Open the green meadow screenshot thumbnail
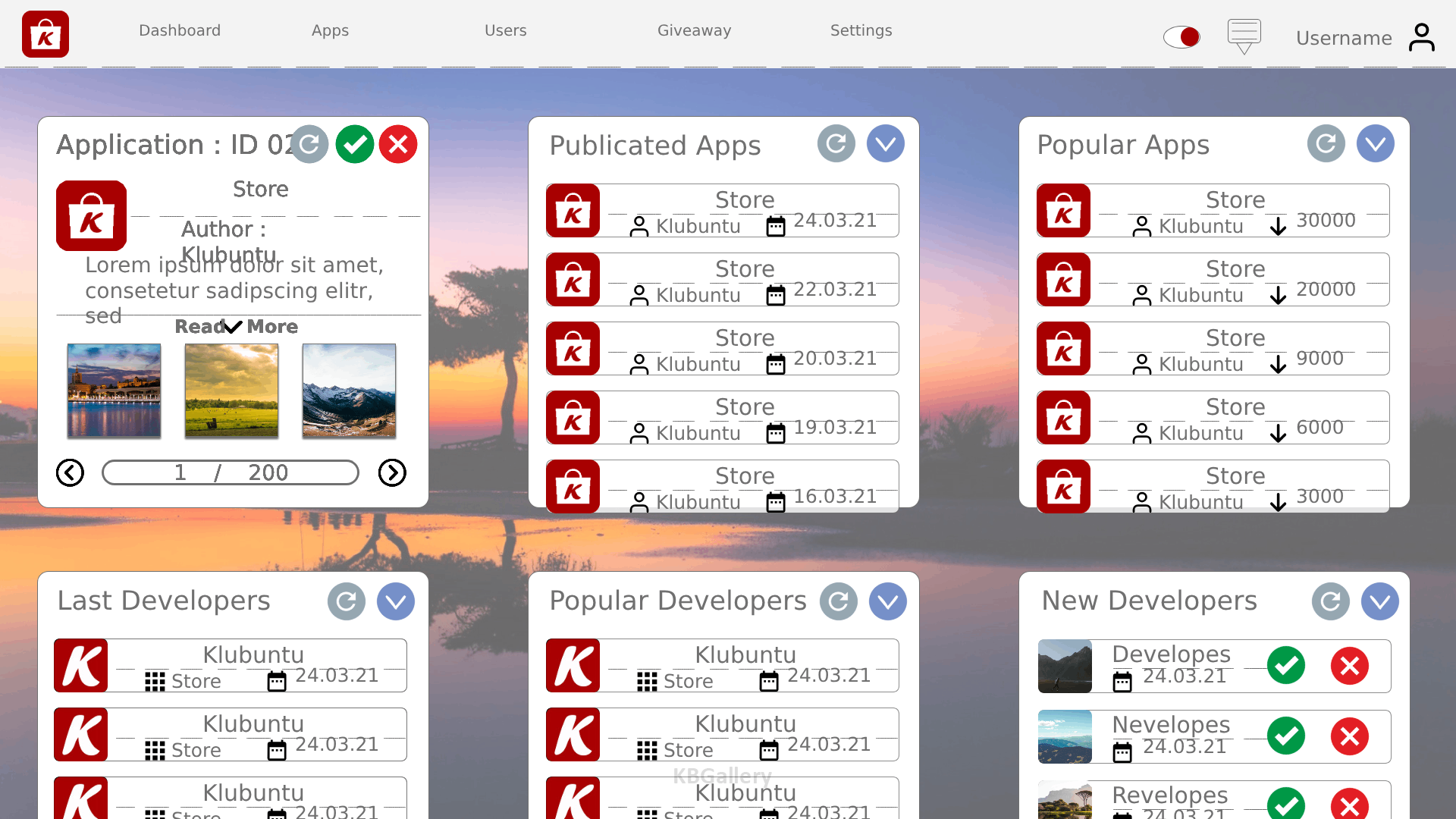This screenshot has width=1456, height=819. coord(231,391)
